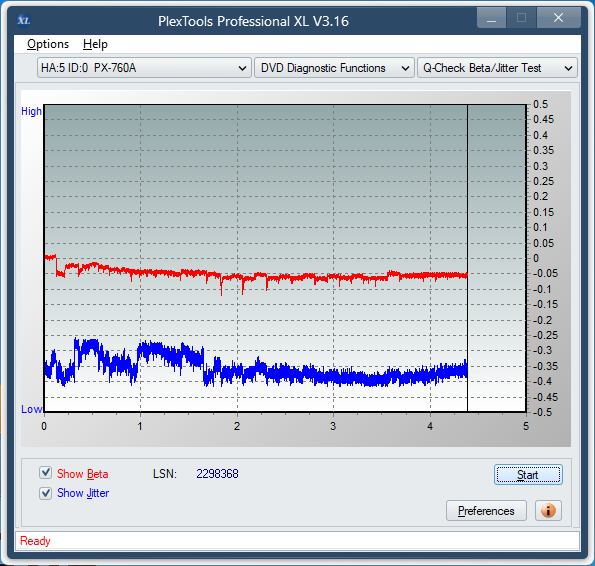Image resolution: width=595 pixels, height=566 pixels.
Task: Close the PlexTools Professional window
Action: [558, 18]
